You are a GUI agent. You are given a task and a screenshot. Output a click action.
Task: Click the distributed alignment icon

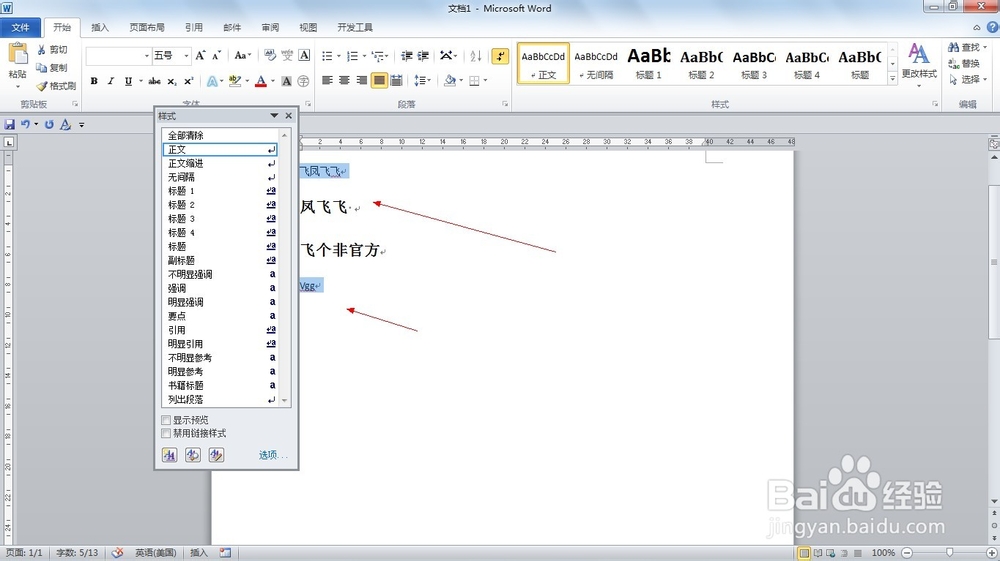[396, 80]
